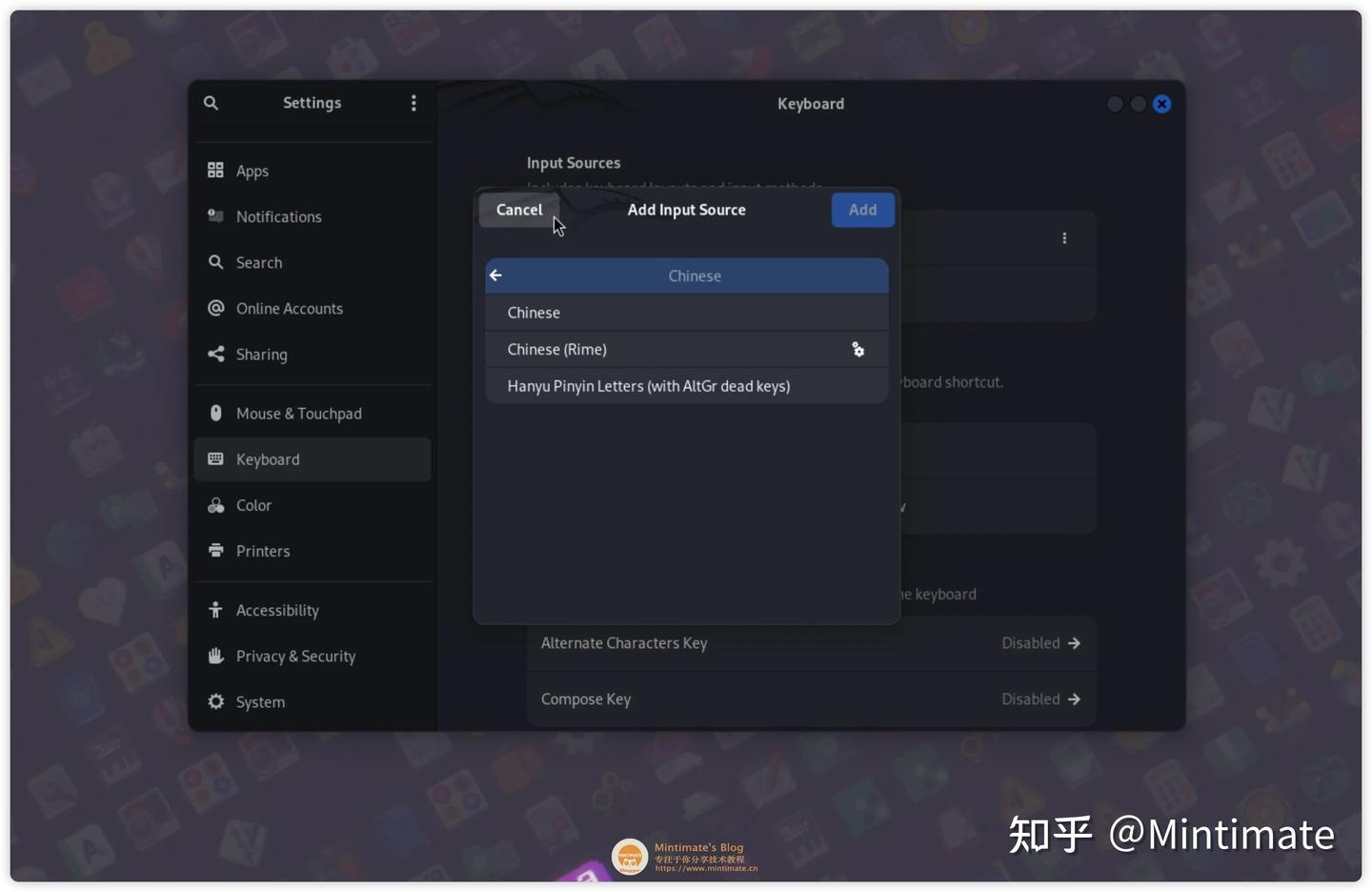Click the Online Accounts icon in sidebar
The width and height of the screenshot is (1372, 892).
coord(215,308)
